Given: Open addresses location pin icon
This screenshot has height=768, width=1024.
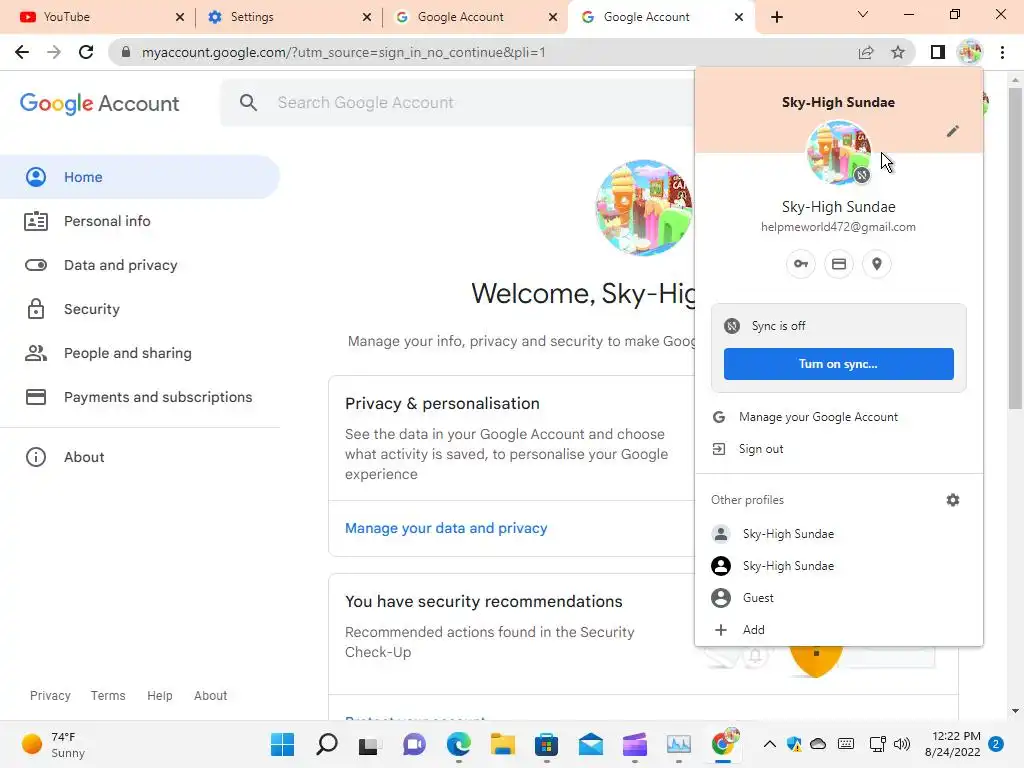Looking at the screenshot, I should (876, 264).
